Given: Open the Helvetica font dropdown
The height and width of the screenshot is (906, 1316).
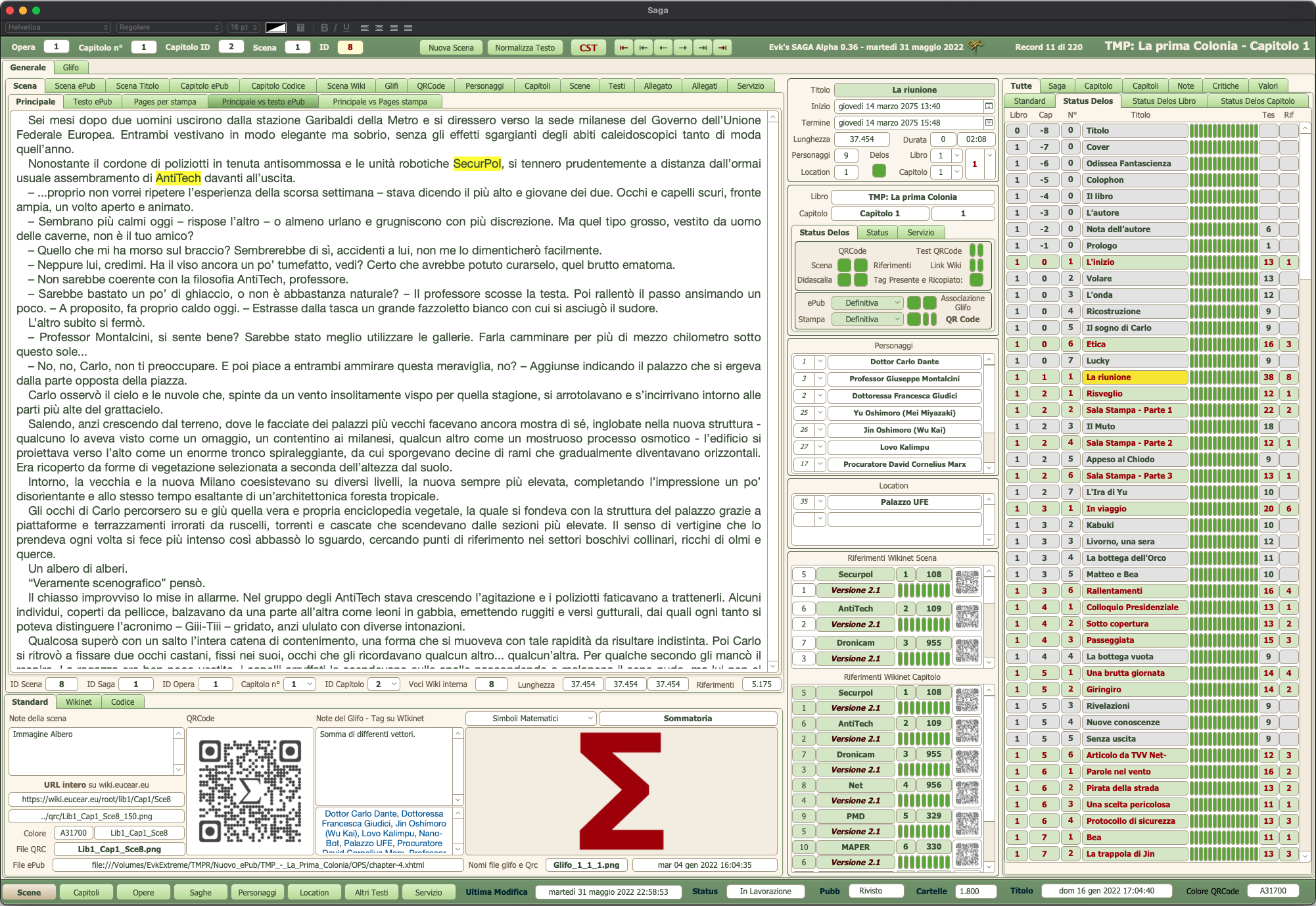Looking at the screenshot, I should point(58,28).
